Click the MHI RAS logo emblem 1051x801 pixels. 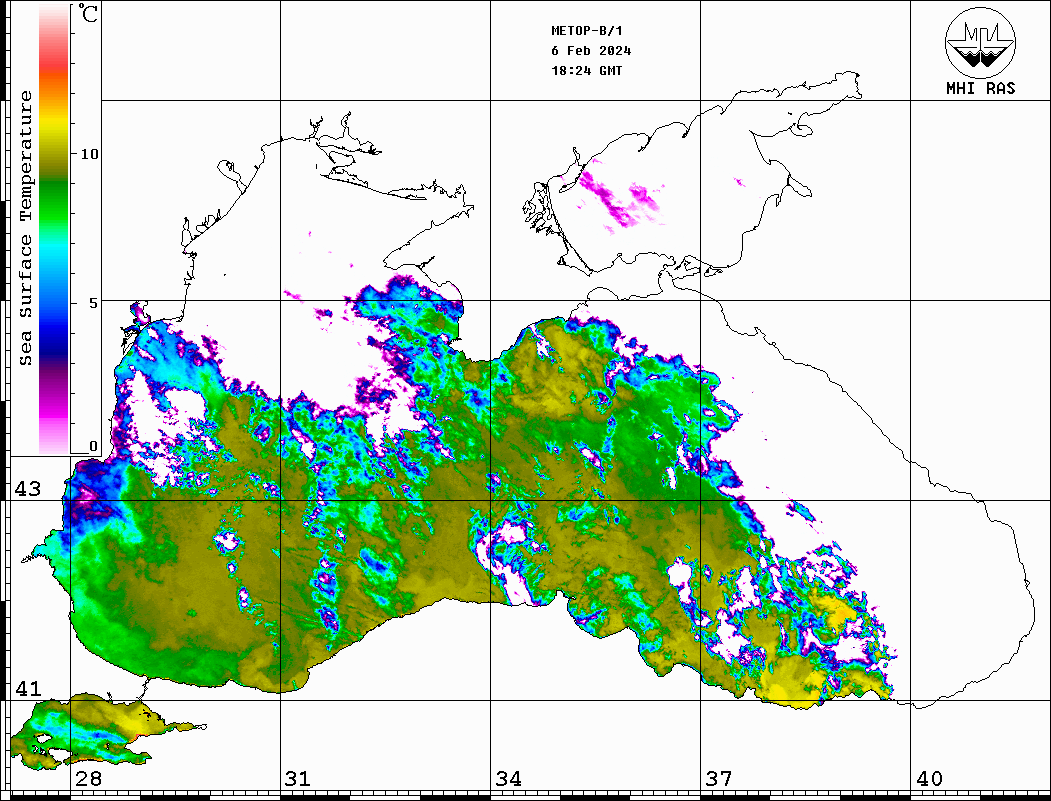pos(981,42)
